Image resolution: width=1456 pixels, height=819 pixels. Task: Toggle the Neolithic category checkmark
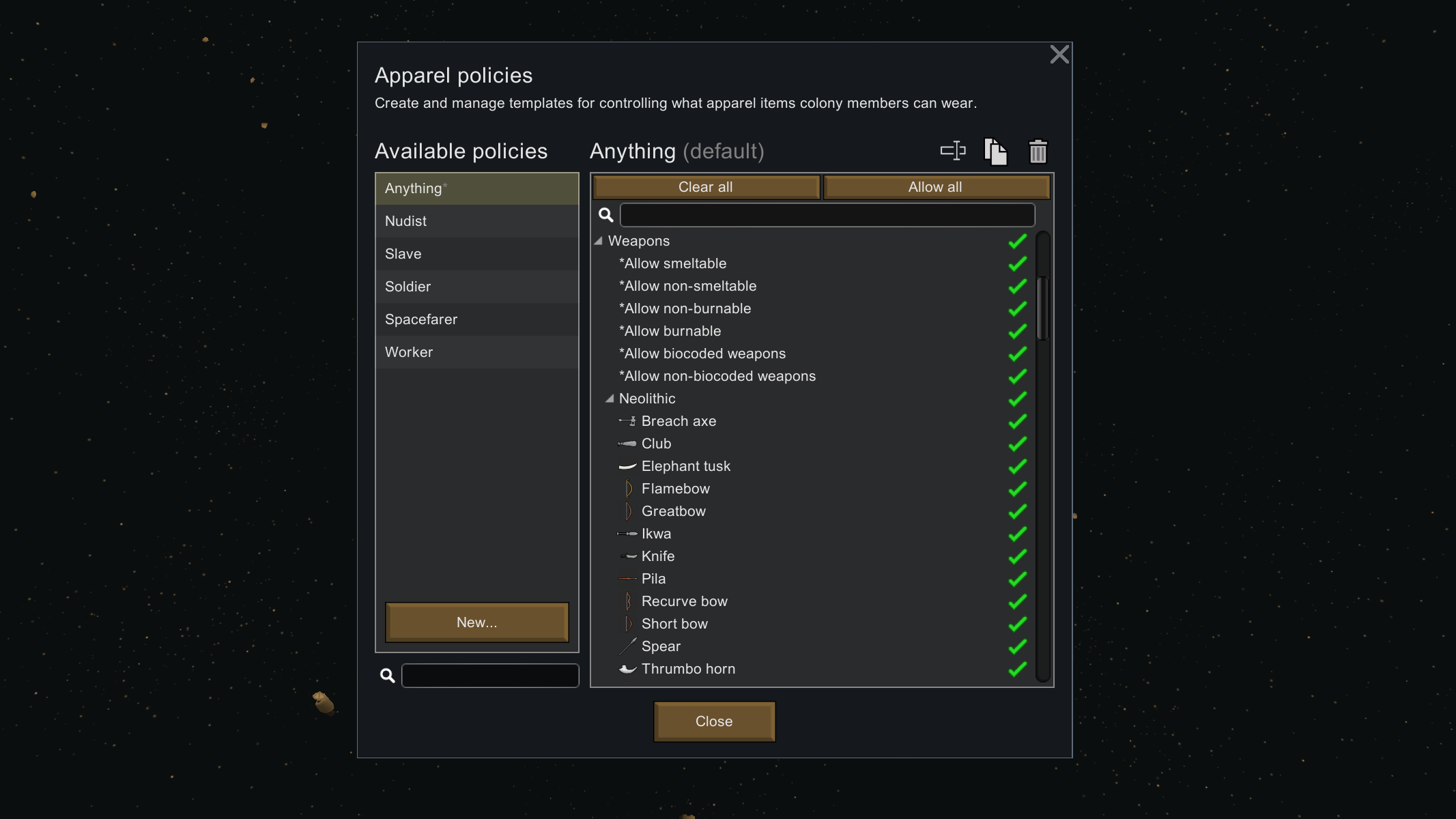pyautogui.click(x=1017, y=399)
